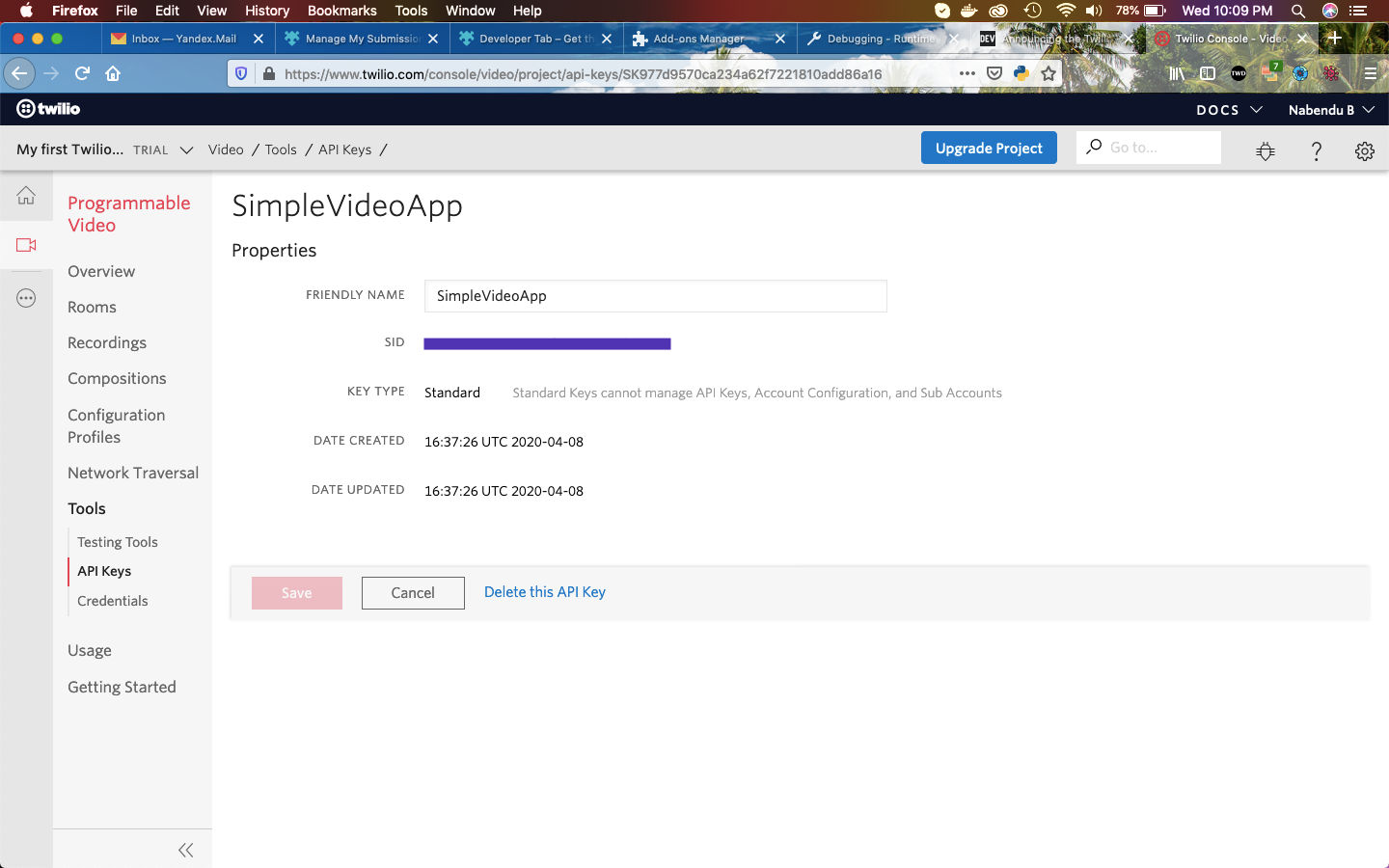Open the Compositions sidebar link
1389x868 pixels.
point(117,378)
